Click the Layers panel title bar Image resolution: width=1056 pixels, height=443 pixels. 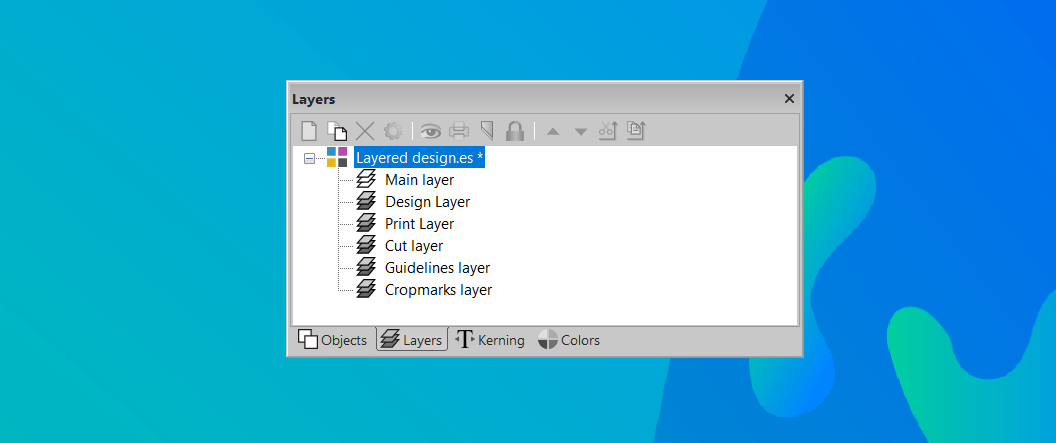544,99
